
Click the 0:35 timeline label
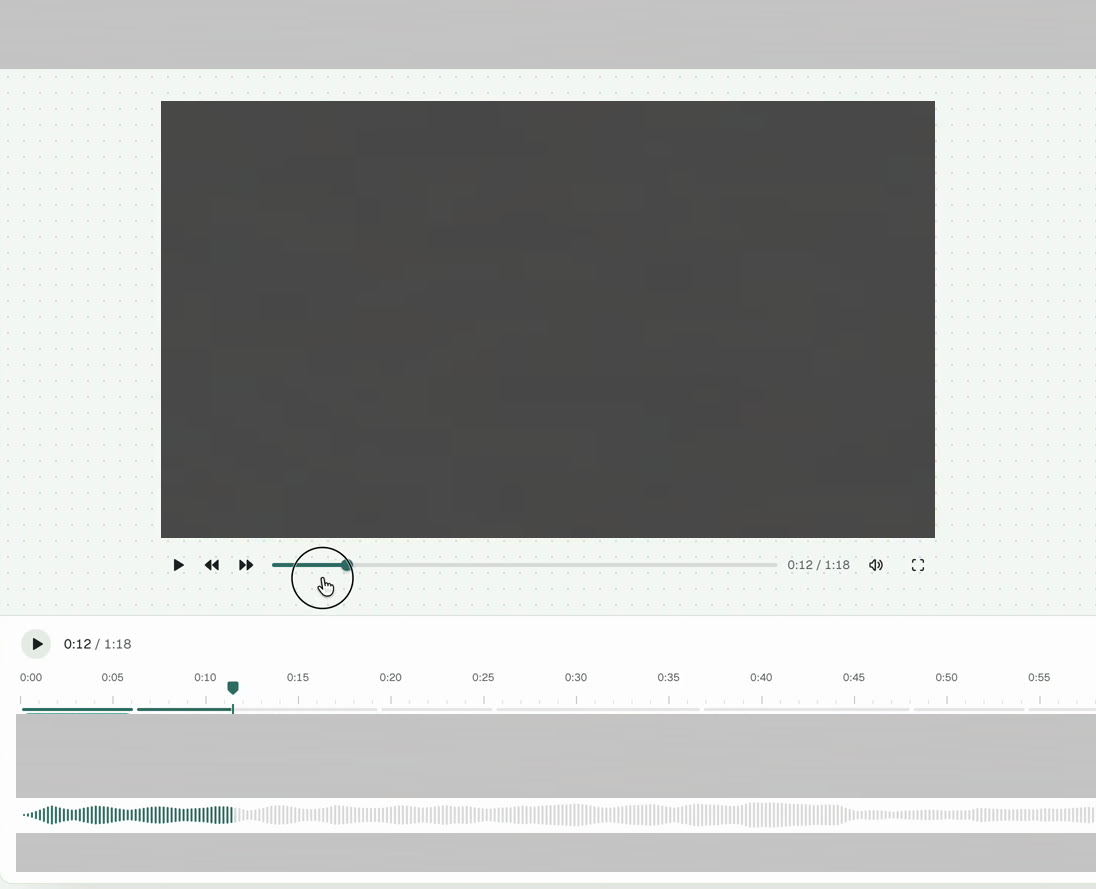point(668,677)
